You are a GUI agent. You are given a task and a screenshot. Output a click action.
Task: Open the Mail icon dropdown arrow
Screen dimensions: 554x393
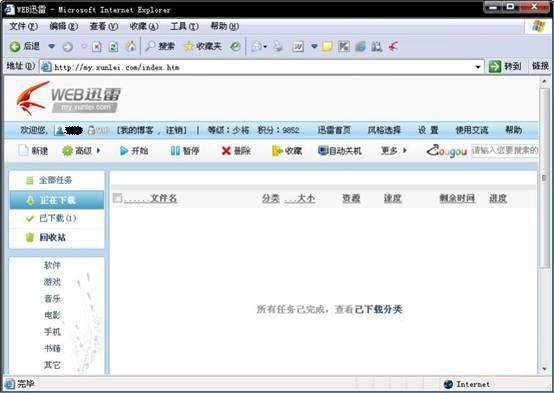[x=265, y=47]
